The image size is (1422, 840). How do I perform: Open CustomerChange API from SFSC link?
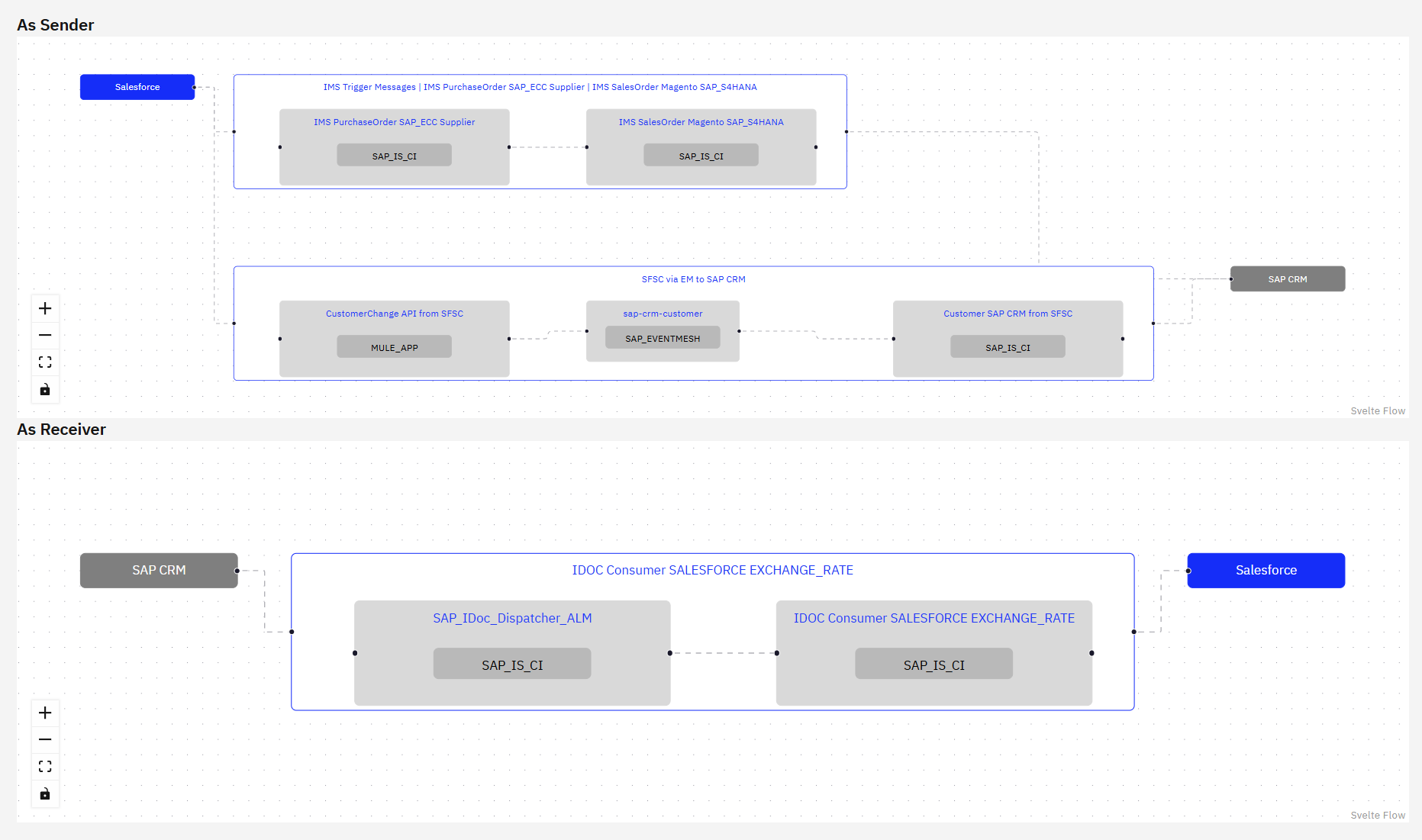coord(394,314)
